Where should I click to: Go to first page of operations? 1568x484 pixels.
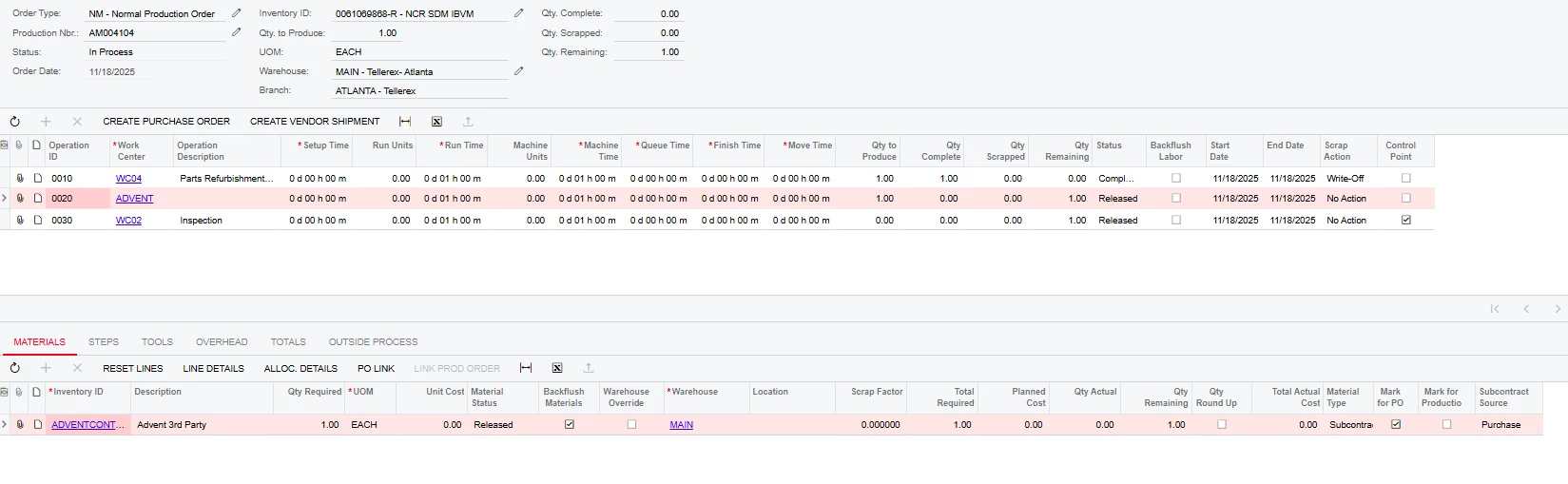(x=1495, y=309)
